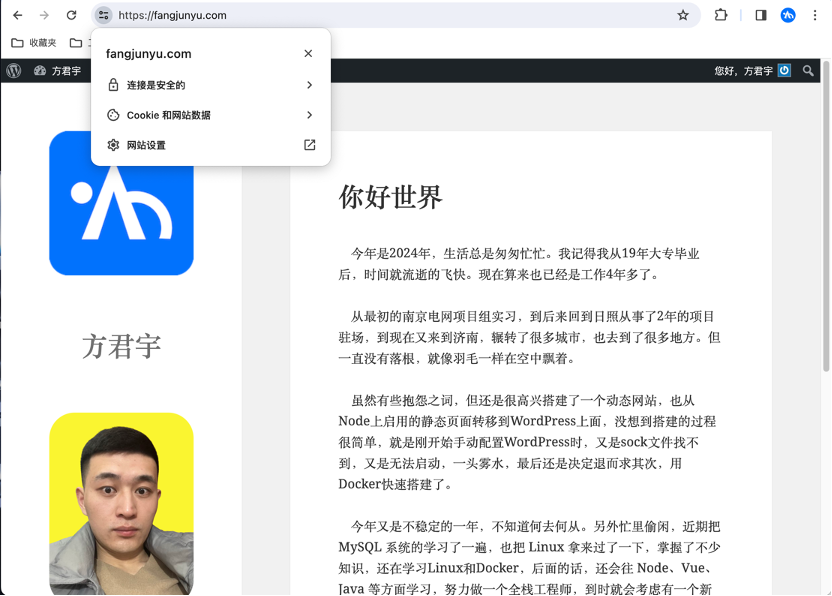Expand the chevron on the Cookie 和网站数据 row
Viewport: 832px width, 596px height.
[309, 115]
